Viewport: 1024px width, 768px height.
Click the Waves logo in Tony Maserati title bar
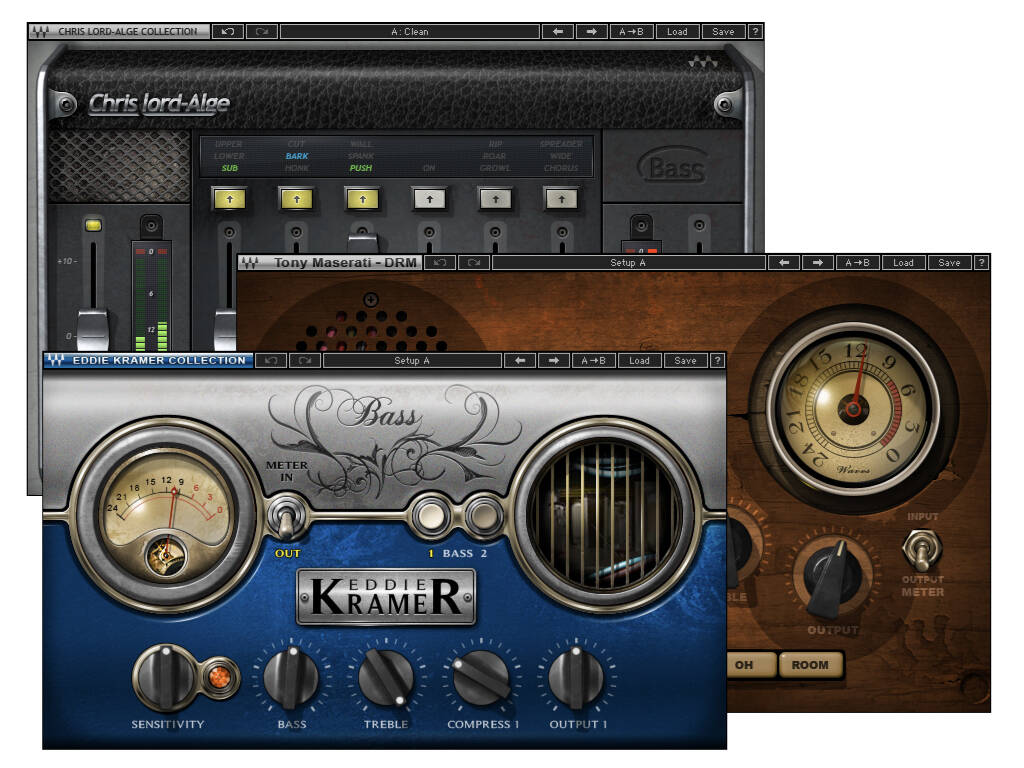click(250, 263)
